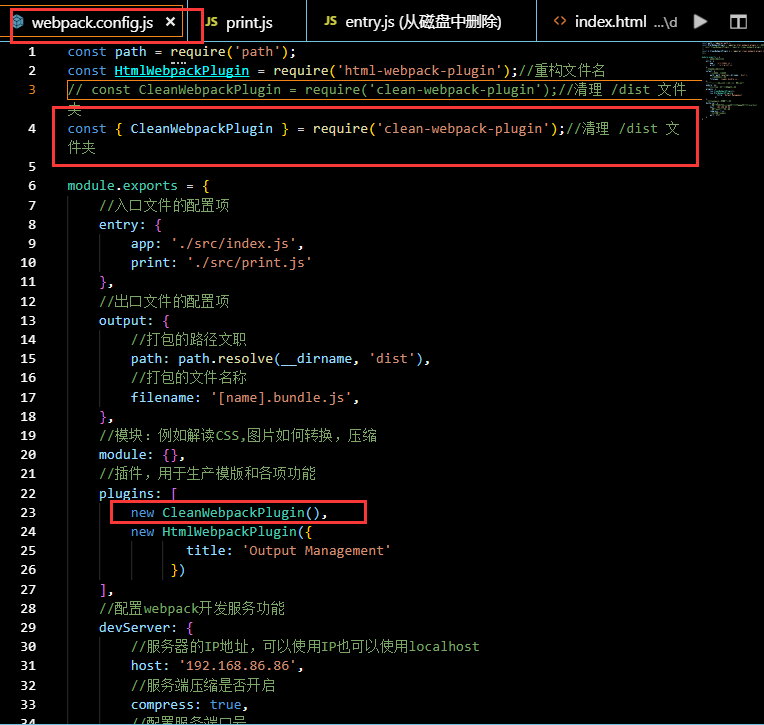Click the commented-out CleanWebpackPlugin line 3
Screen dimensions: 764x725
pyautogui.click(x=384, y=90)
